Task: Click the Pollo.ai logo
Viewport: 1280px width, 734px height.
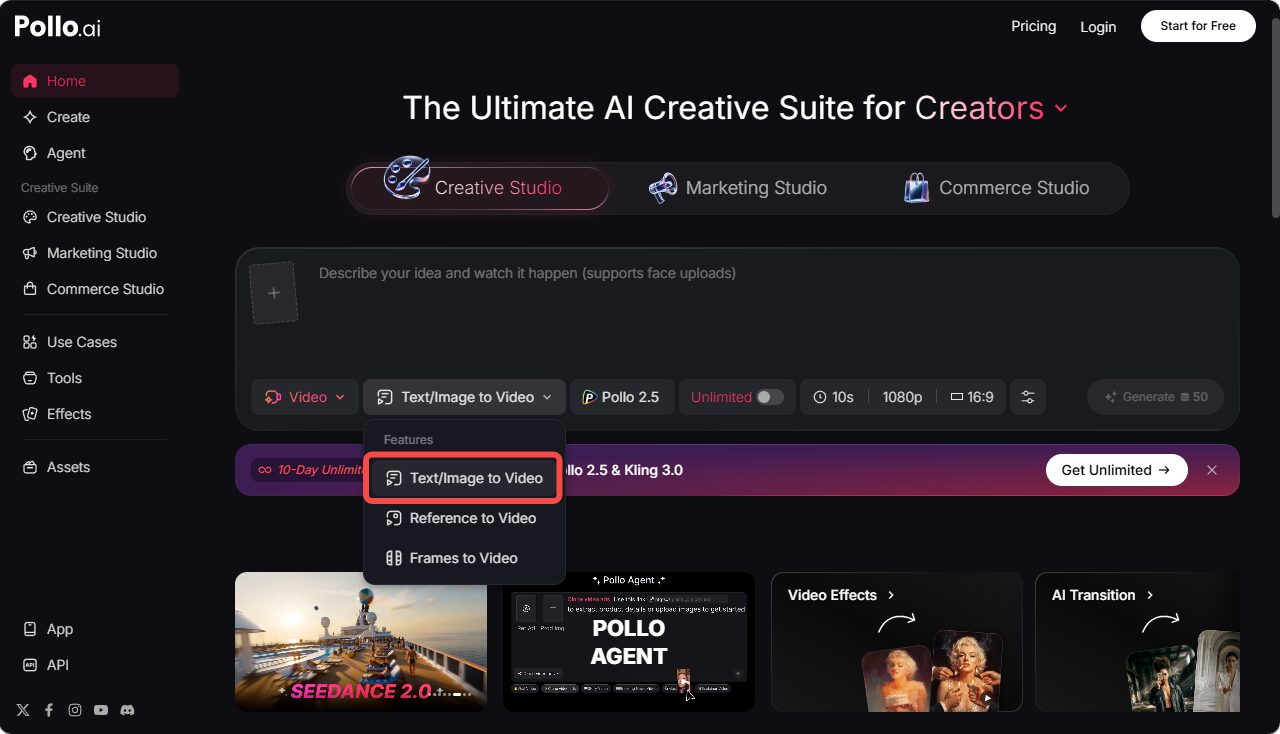Action: tap(57, 27)
